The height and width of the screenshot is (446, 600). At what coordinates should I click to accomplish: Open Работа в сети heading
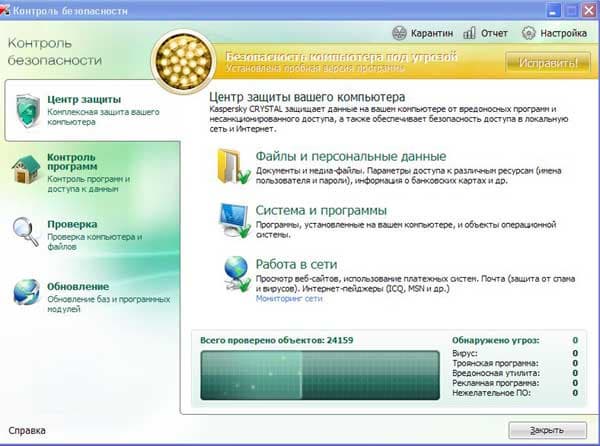click(x=296, y=264)
